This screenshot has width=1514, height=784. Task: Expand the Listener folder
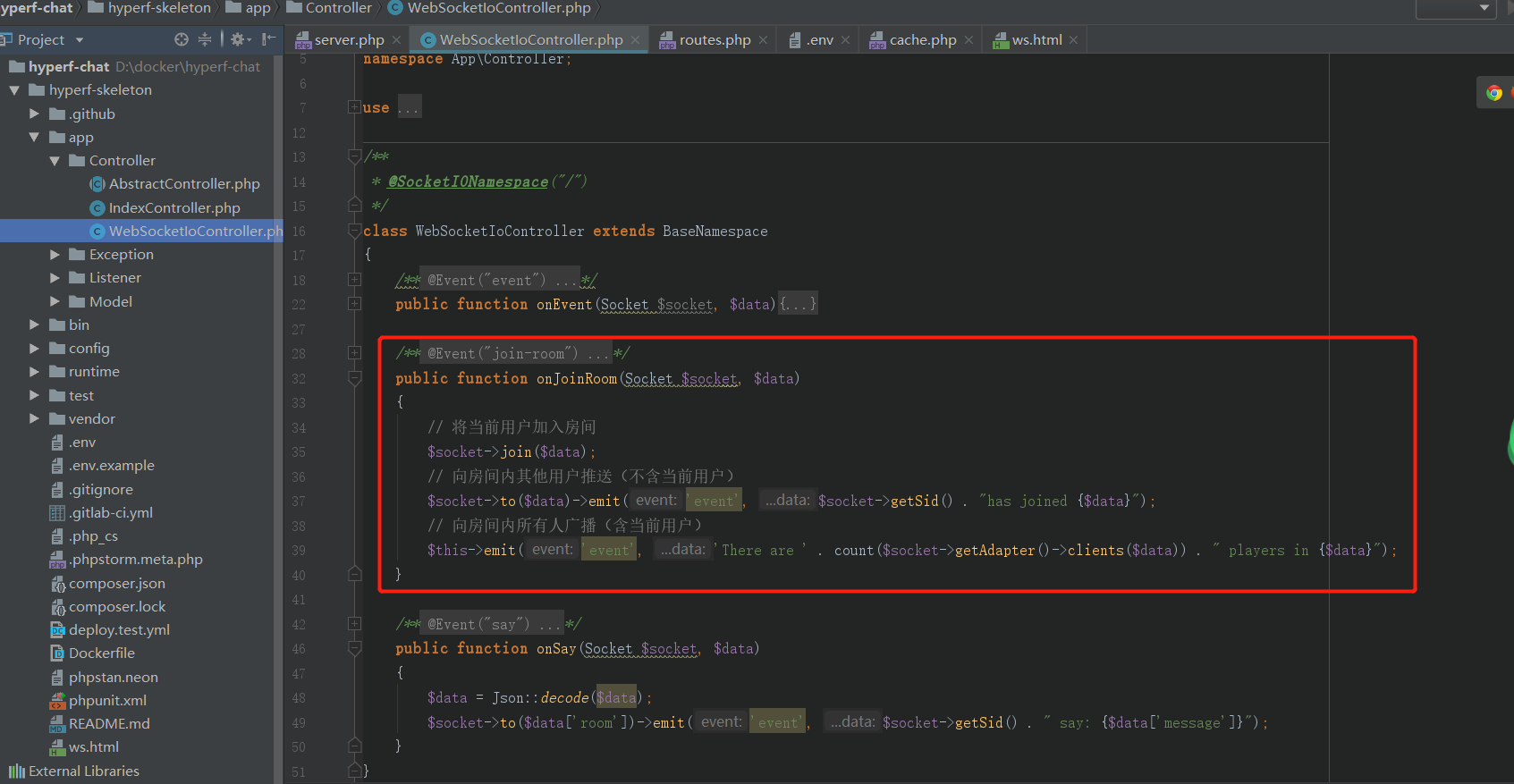(55, 278)
